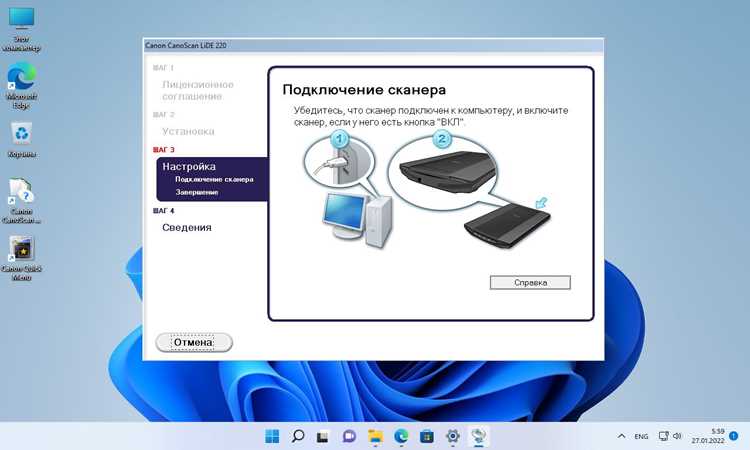Select Установка step in sidebar
Image resolution: width=750 pixels, height=450 pixels.
[188, 132]
